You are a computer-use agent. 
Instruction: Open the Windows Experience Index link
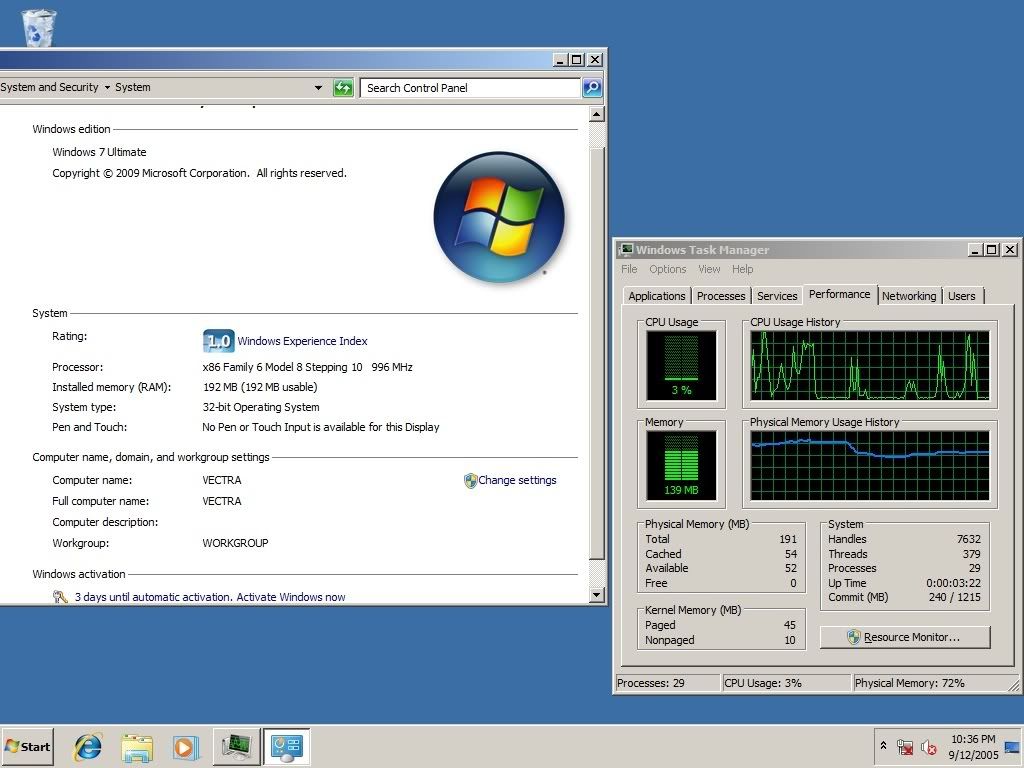[302, 341]
